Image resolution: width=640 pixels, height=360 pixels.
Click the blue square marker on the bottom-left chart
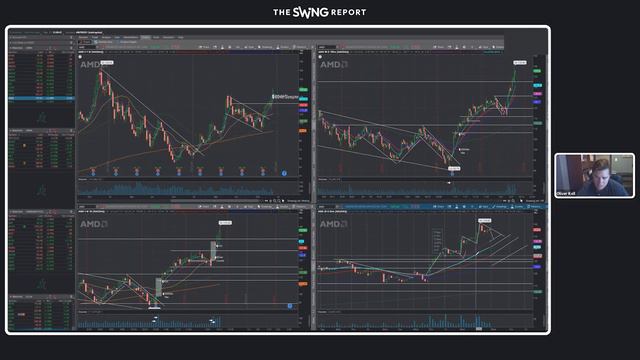pyautogui.click(x=290, y=306)
